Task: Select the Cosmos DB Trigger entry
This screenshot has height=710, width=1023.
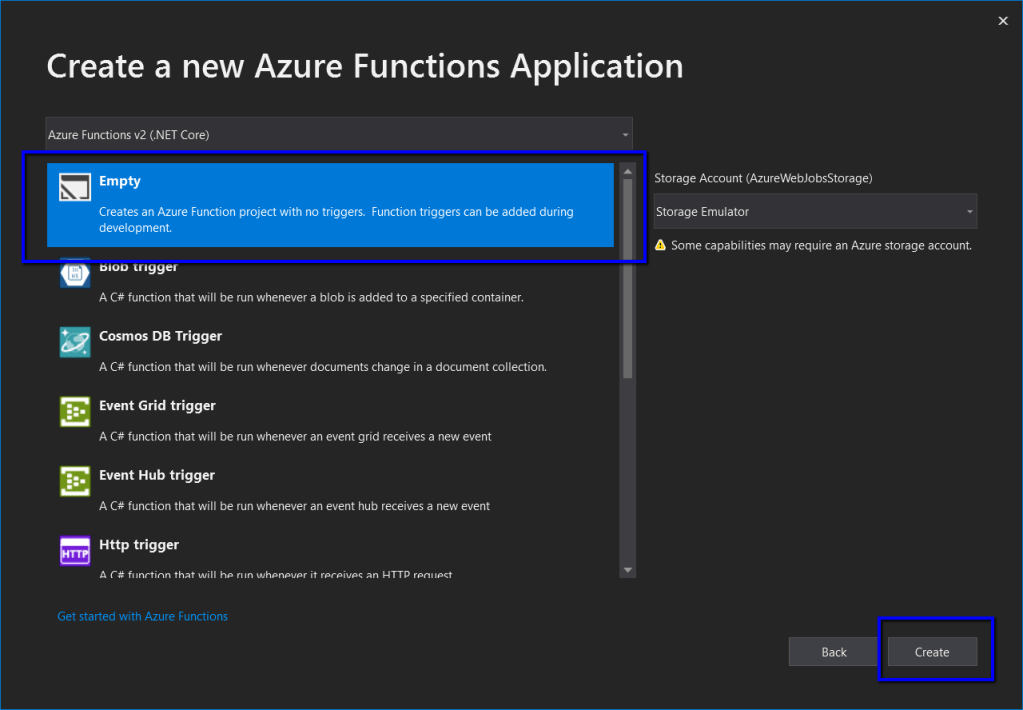Action: [300, 350]
